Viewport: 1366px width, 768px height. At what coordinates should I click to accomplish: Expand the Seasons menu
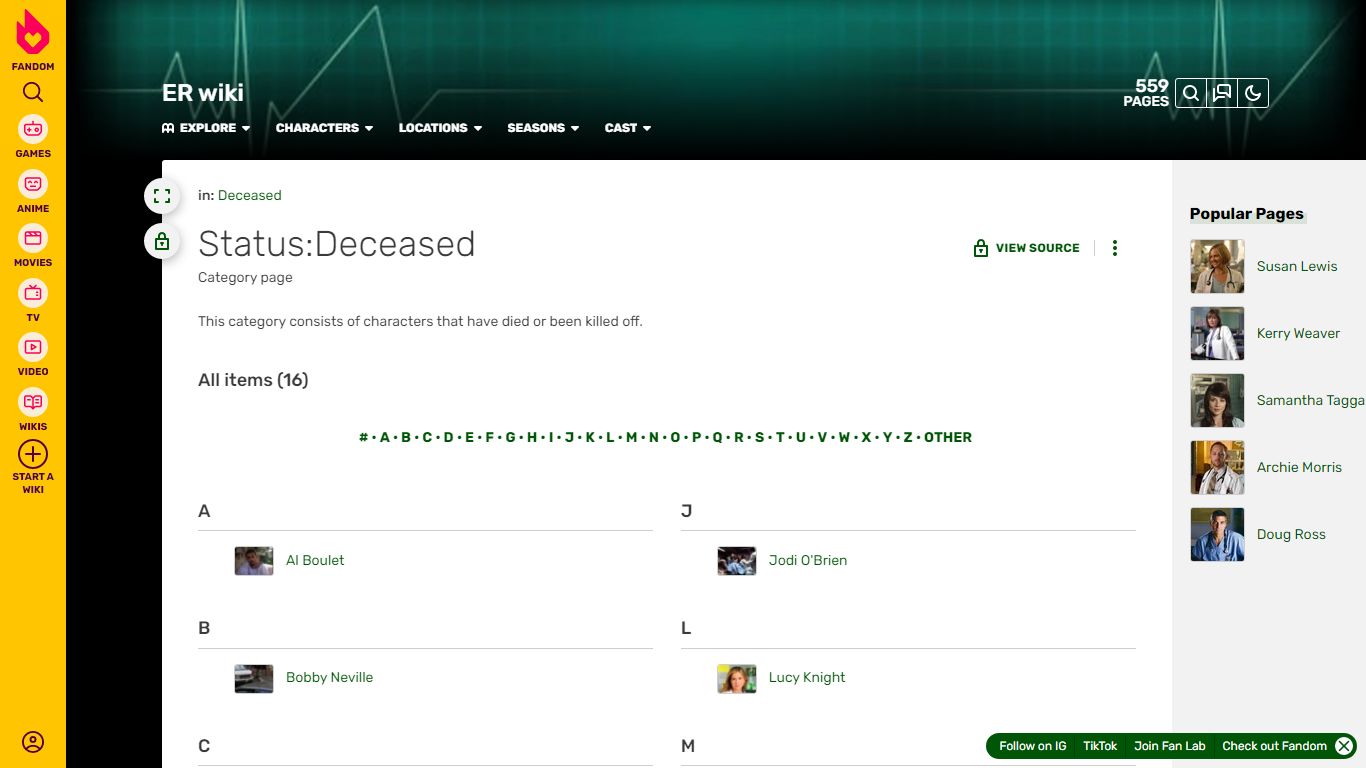pos(543,128)
